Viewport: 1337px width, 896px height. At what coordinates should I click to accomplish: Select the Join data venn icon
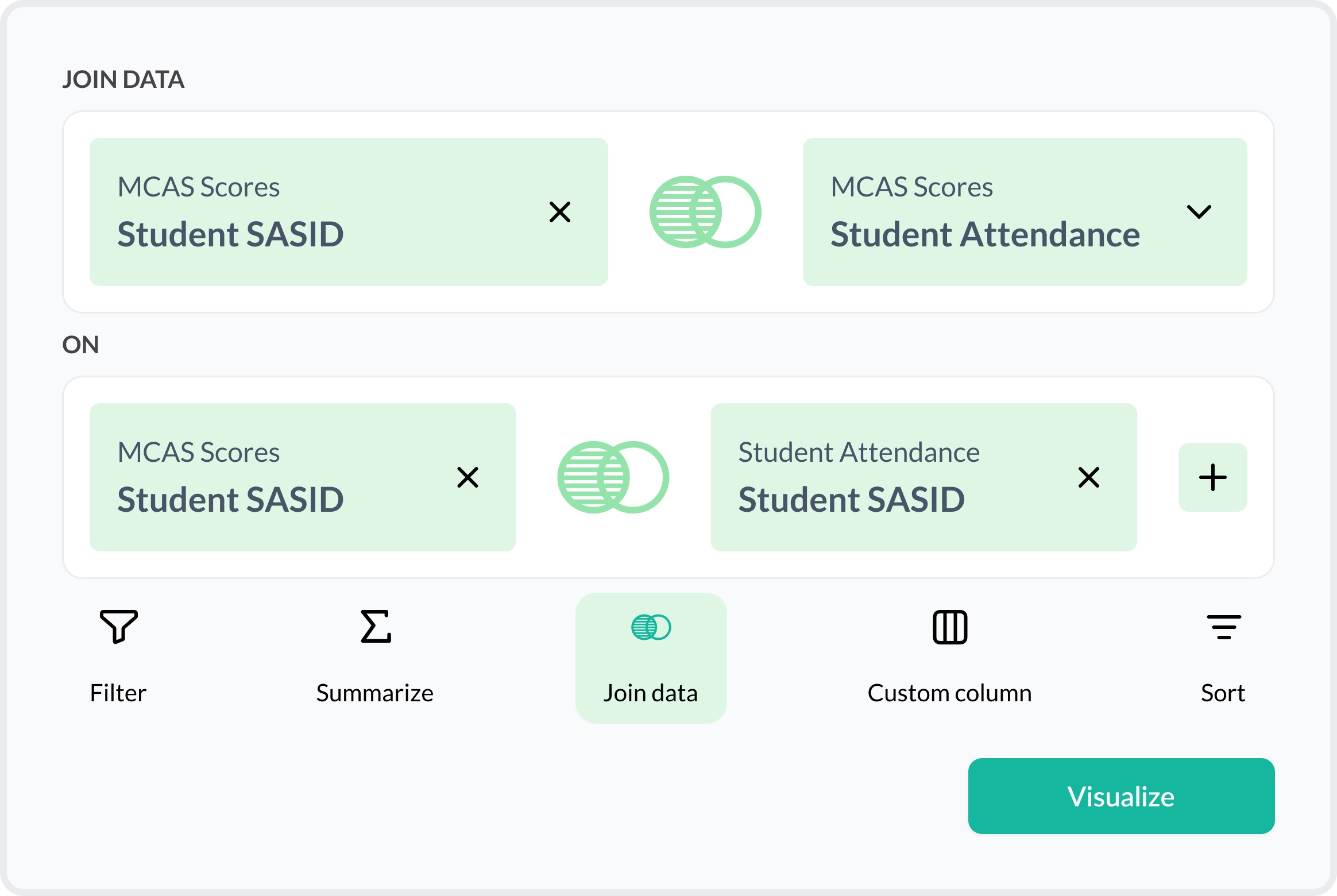pyautogui.click(x=651, y=627)
